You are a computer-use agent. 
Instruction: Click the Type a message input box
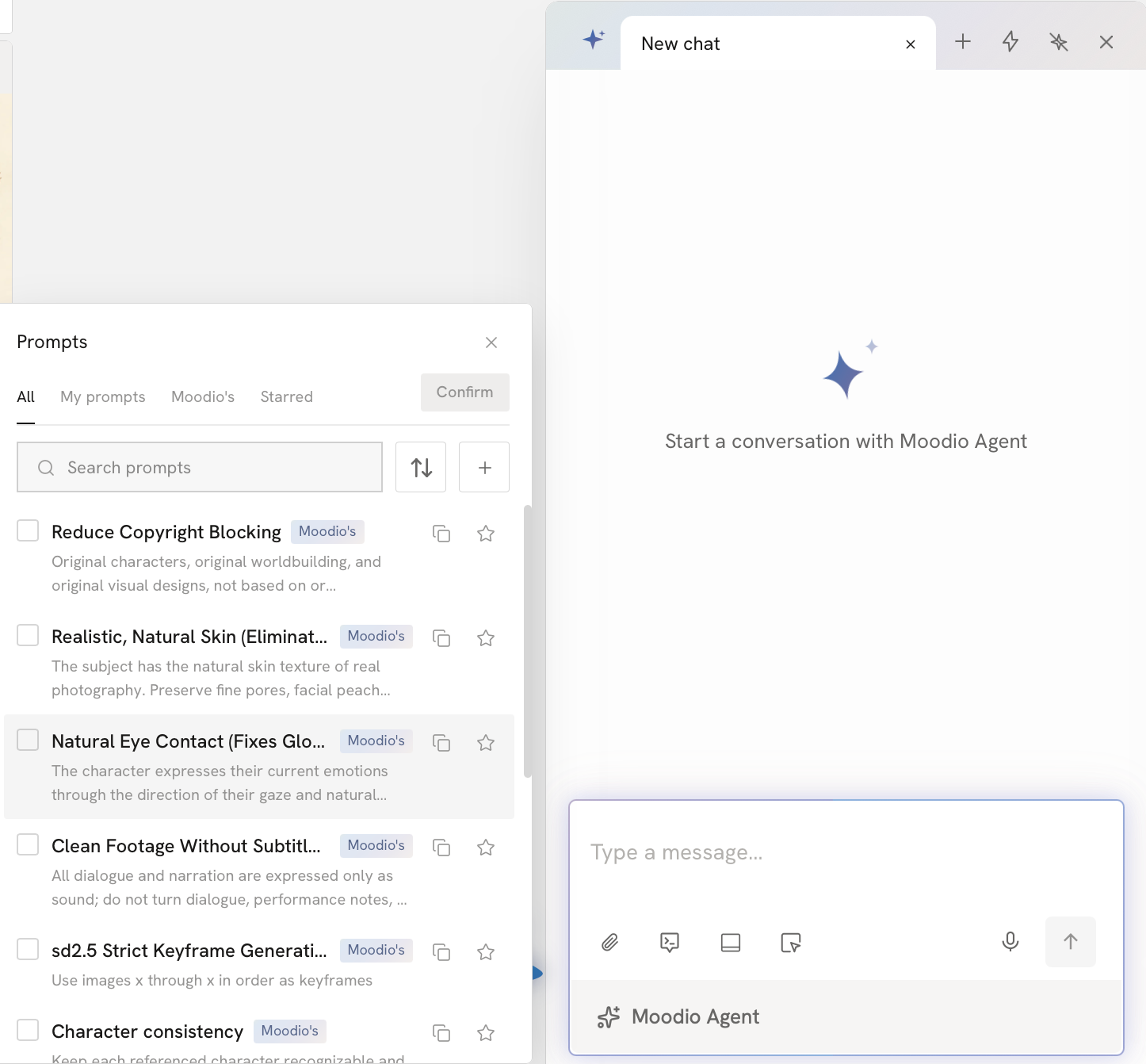pyautogui.click(x=846, y=853)
